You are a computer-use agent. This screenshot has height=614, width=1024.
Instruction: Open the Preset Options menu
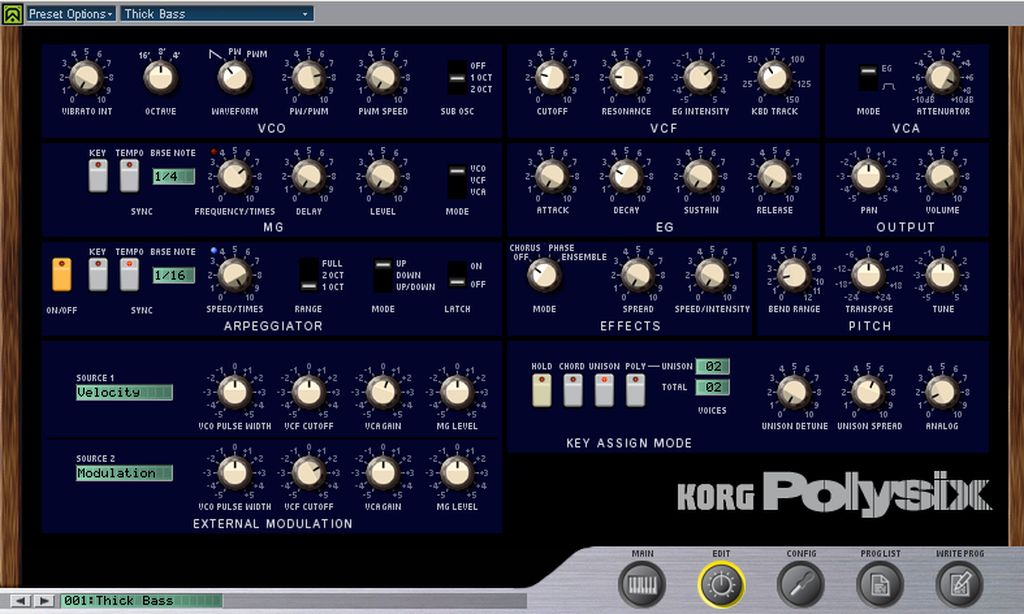71,14
